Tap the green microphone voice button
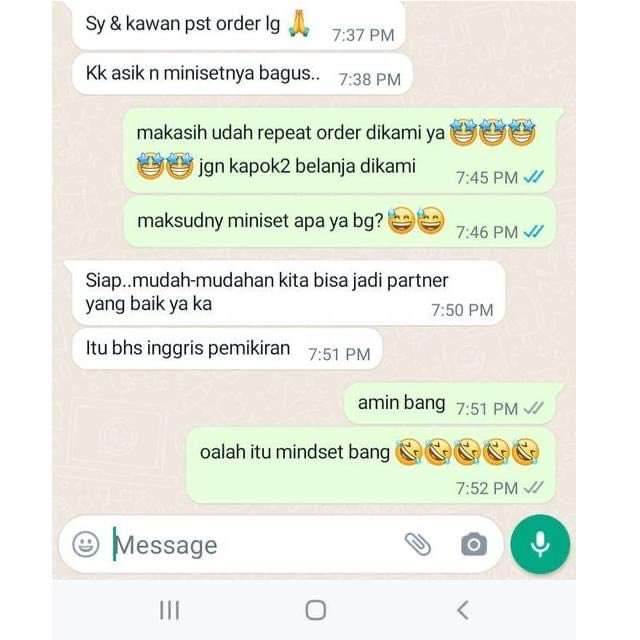This screenshot has height=640, width=640. pyautogui.click(x=540, y=544)
